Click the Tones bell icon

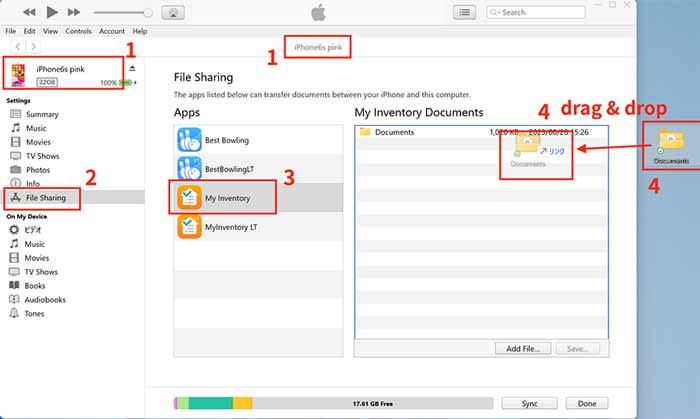coord(14,313)
